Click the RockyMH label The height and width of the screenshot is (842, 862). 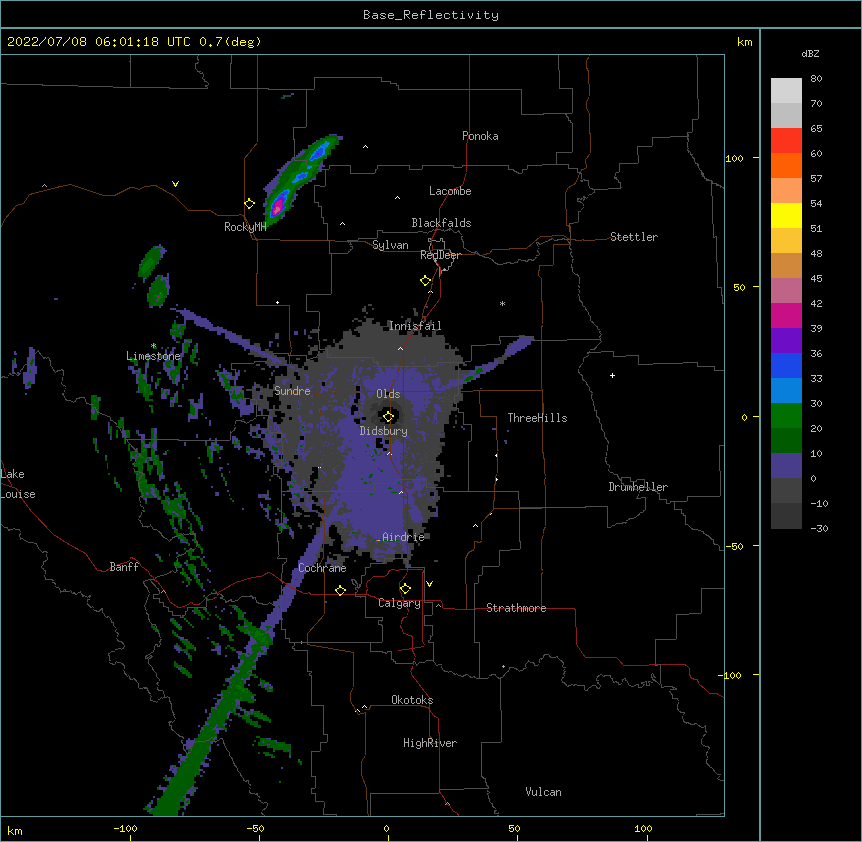click(x=245, y=227)
